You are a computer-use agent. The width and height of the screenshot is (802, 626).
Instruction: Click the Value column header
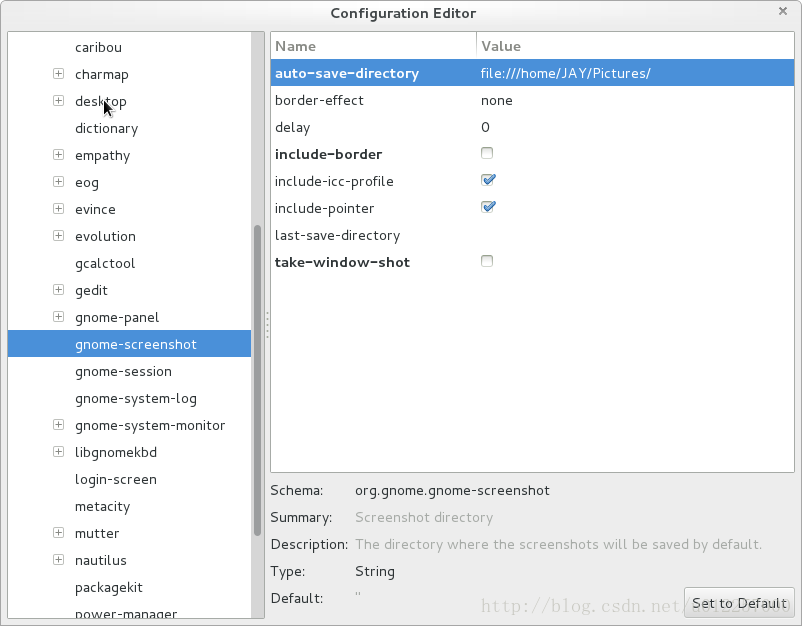635,46
